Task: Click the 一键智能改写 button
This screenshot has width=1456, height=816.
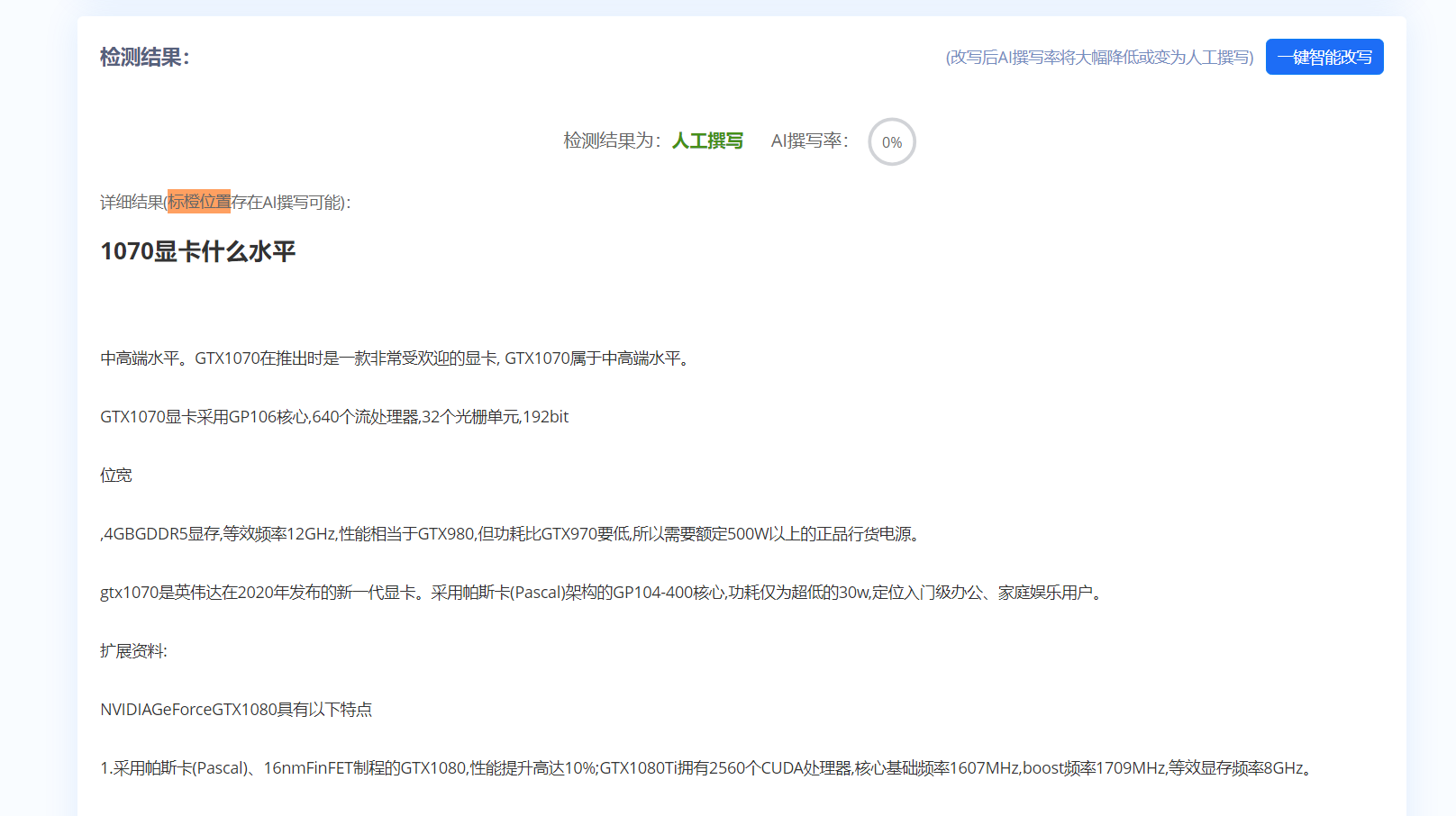Action: (x=1324, y=57)
